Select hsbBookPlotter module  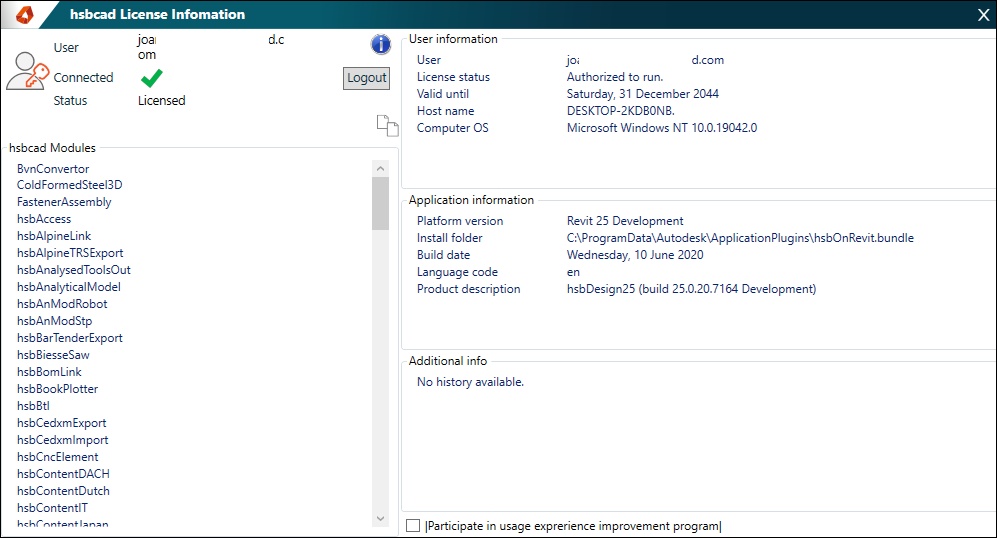tap(58, 389)
